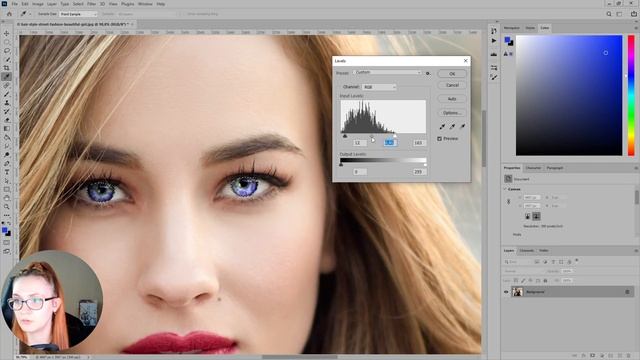Open the layer blend mode dropdown
Screen dimensions: 640x360
click(523, 271)
